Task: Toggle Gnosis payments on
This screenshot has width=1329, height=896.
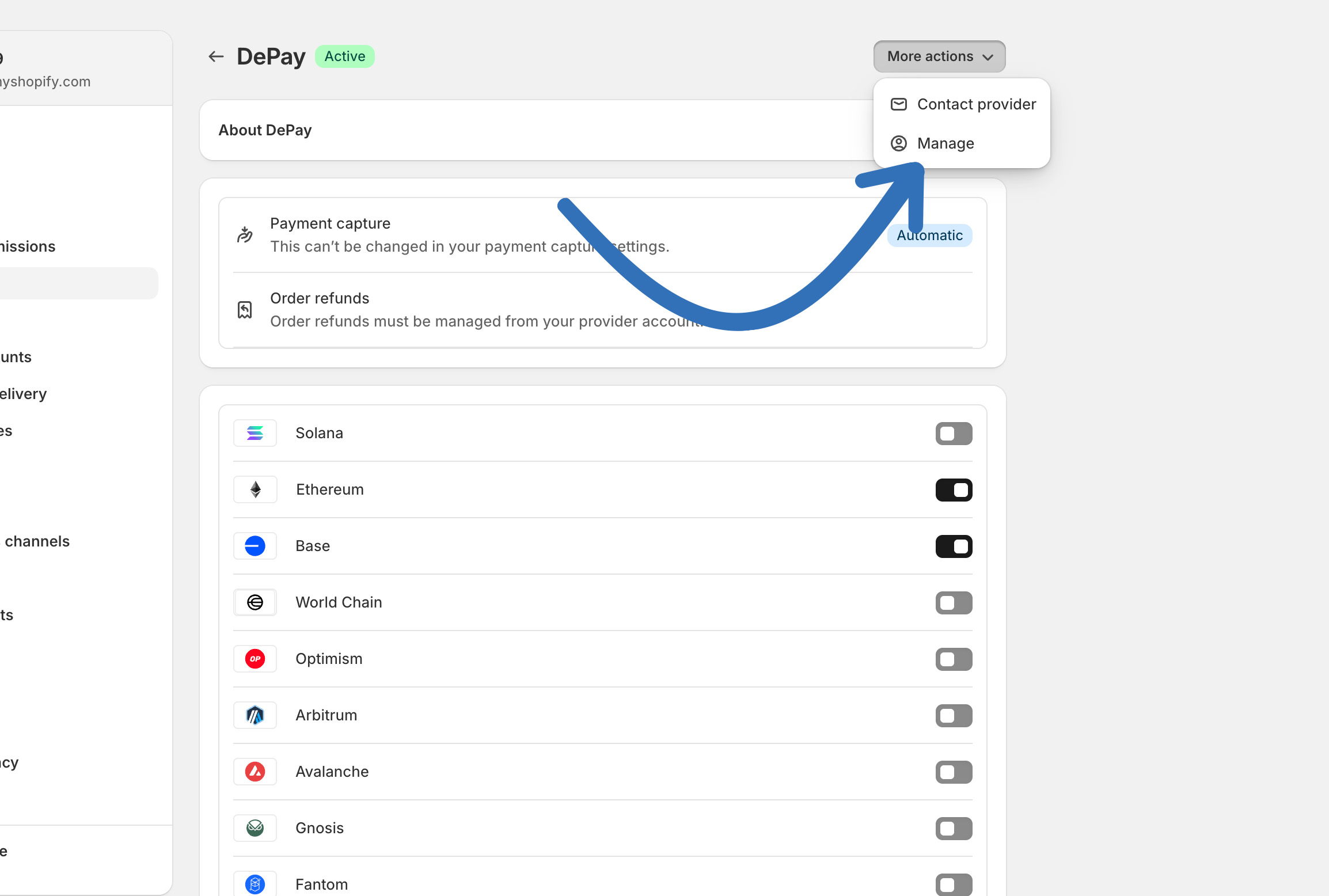Action: click(954, 829)
